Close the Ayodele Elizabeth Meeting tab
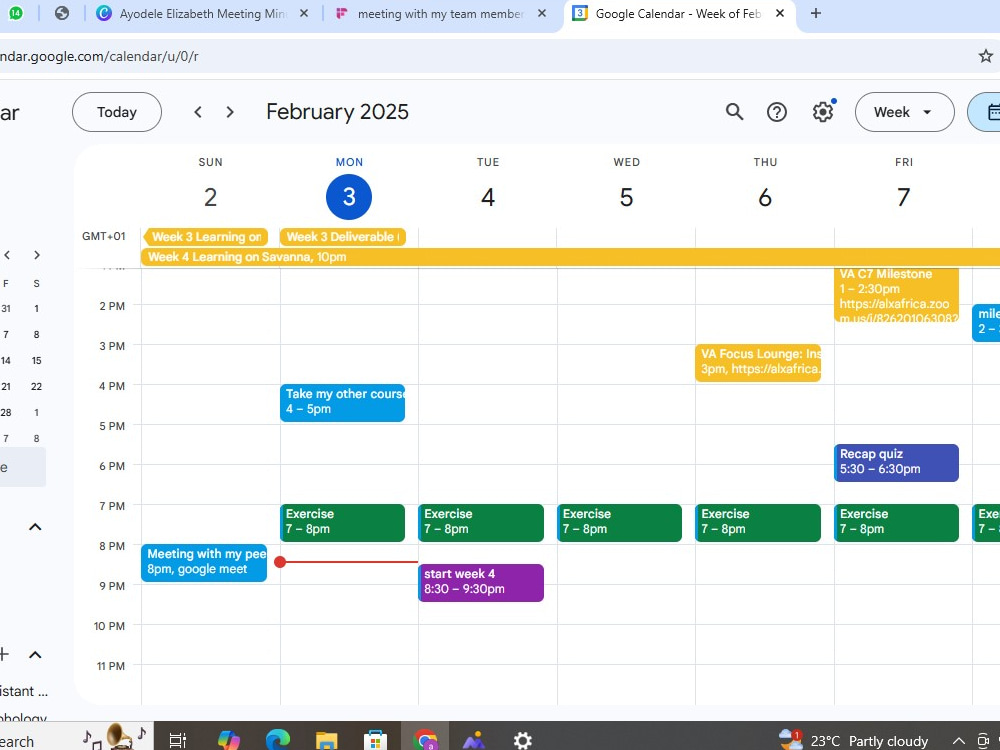The image size is (1000, 750). [304, 13]
